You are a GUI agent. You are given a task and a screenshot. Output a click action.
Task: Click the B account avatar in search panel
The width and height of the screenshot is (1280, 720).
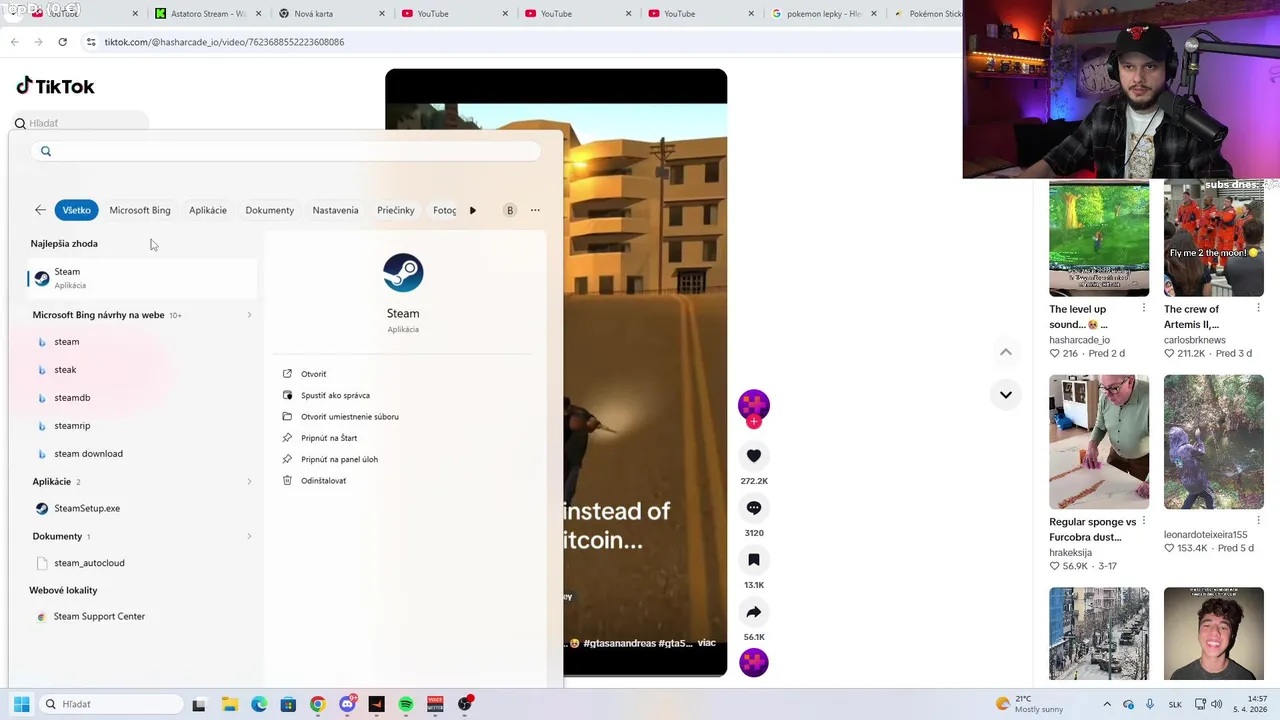(x=510, y=210)
